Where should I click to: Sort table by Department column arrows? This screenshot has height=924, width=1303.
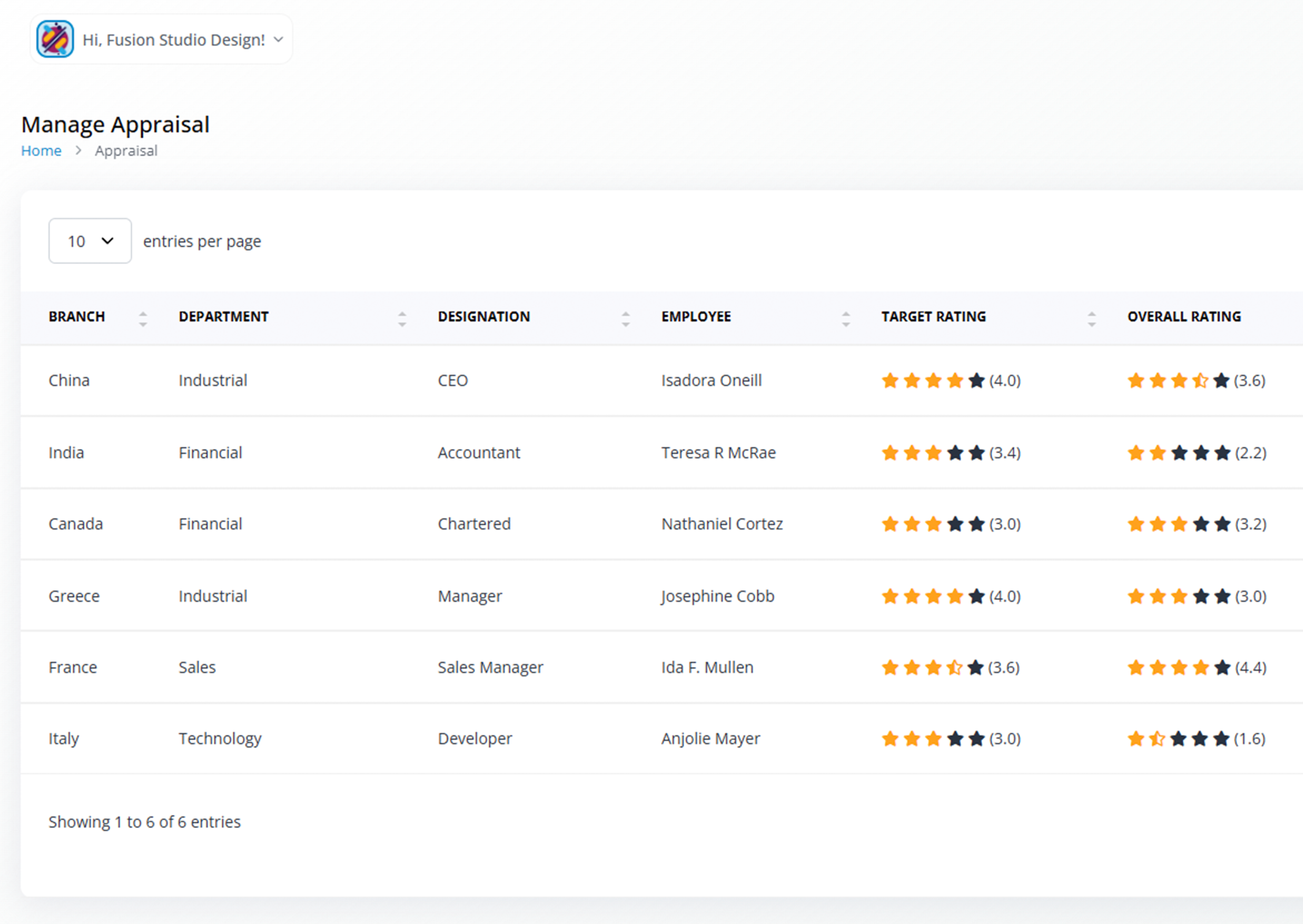pyautogui.click(x=402, y=319)
